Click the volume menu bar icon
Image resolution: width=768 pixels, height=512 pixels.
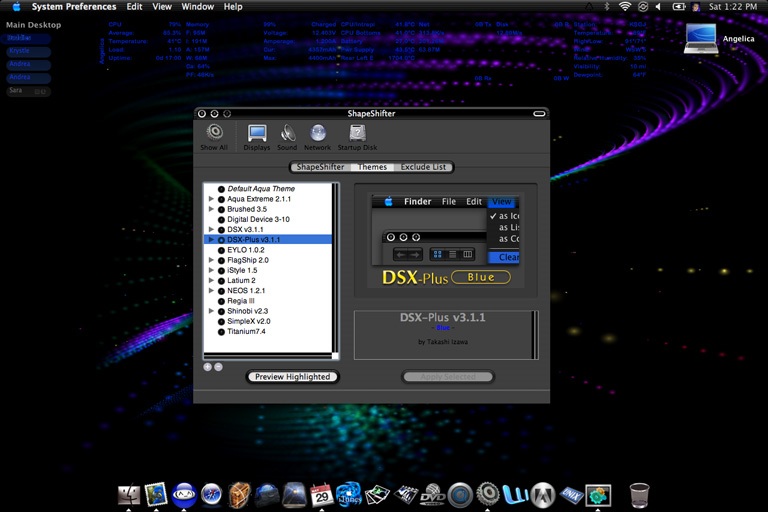[x=658, y=6]
